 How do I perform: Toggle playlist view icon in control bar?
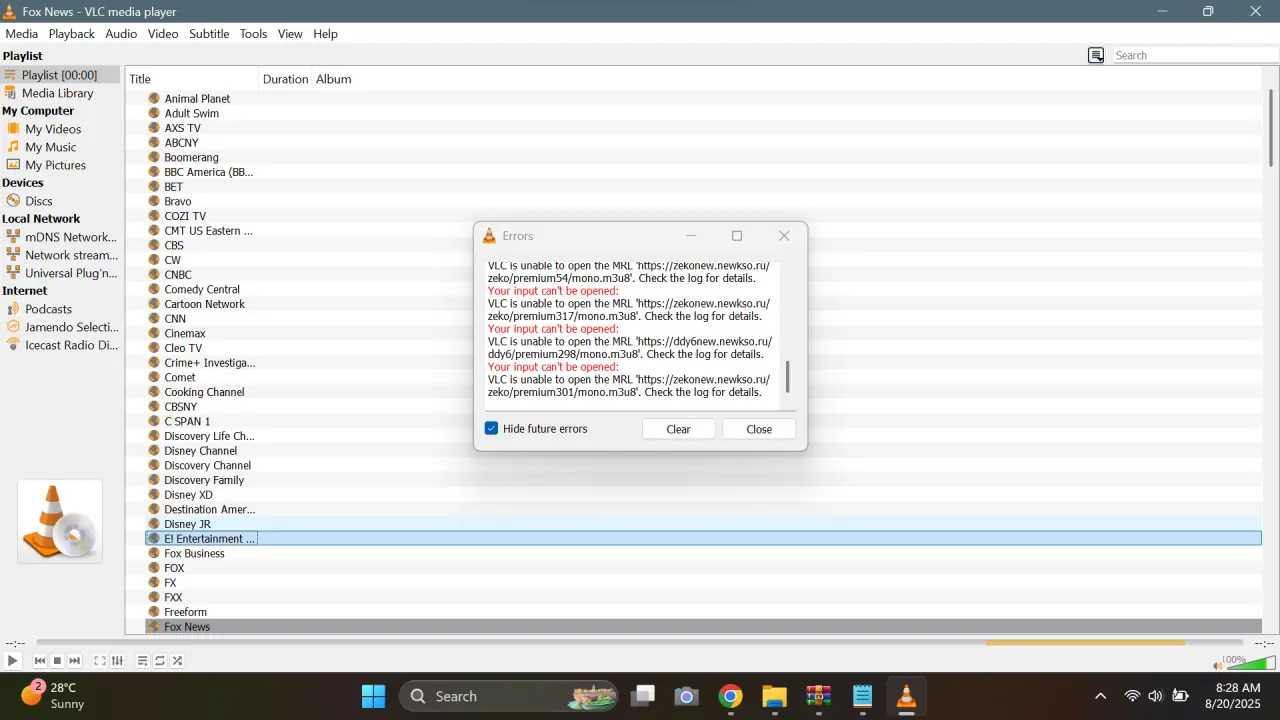pyautogui.click(x=143, y=661)
